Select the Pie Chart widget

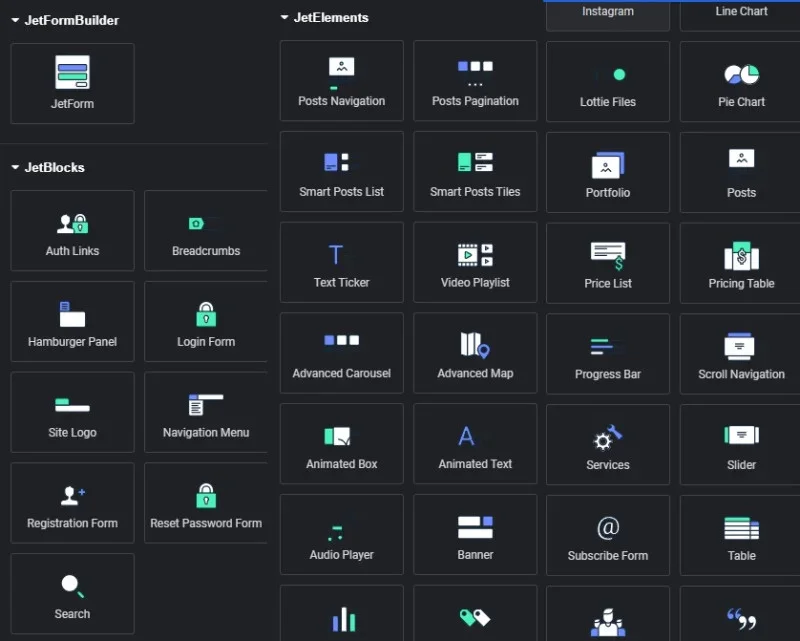click(x=741, y=82)
